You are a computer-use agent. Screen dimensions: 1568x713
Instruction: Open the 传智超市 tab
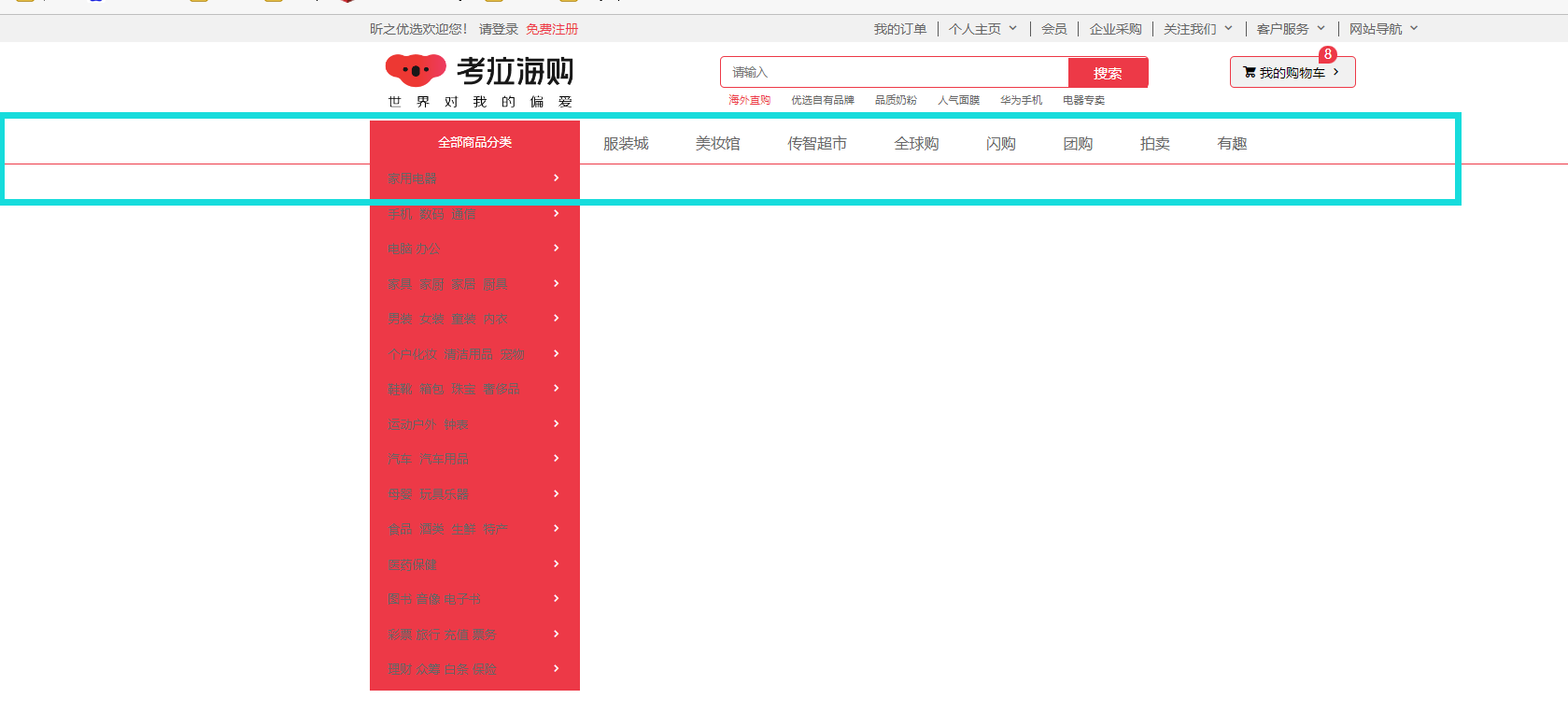click(817, 143)
